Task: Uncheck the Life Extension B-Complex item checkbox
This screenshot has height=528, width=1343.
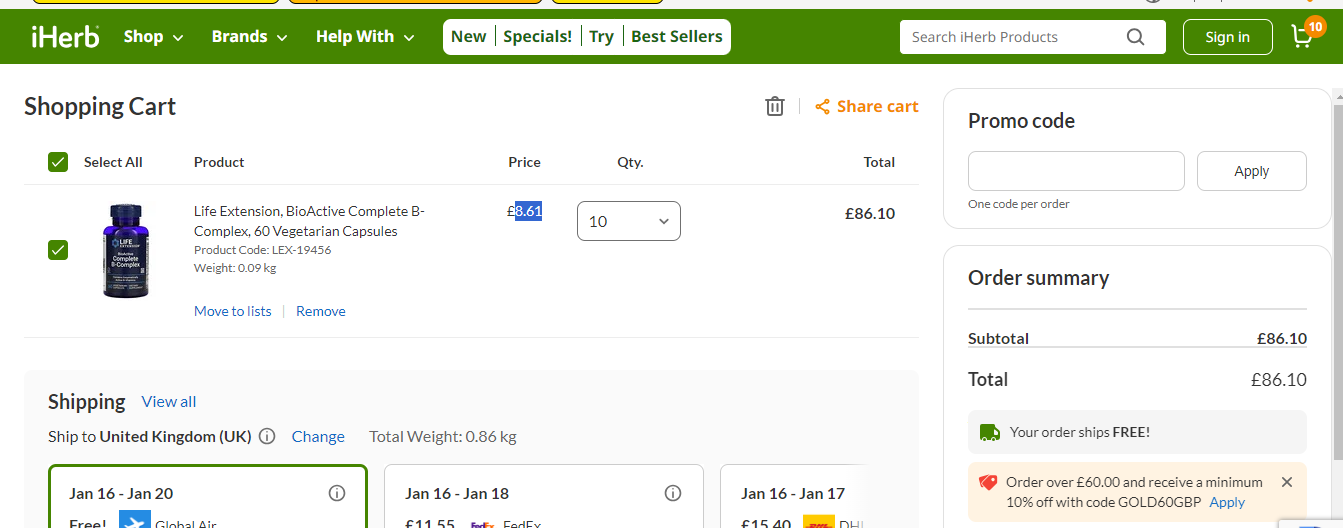Action: click(x=58, y=250)
